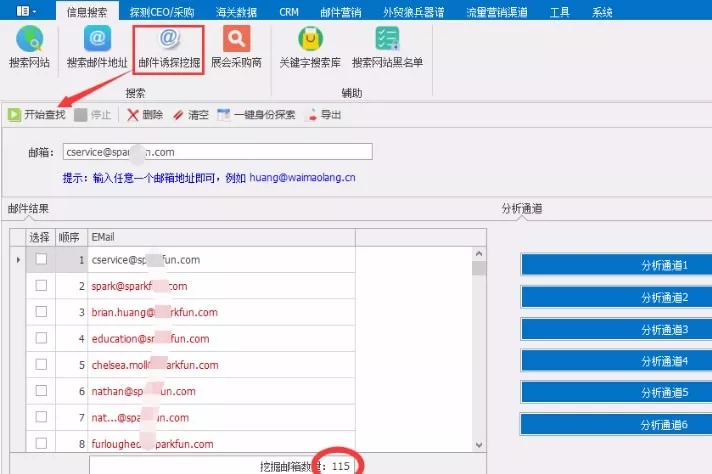The width and height of the screenshot is (712, 474).
Task: Open 关键字搜索库 icon
Action: (x=310, y=46)
